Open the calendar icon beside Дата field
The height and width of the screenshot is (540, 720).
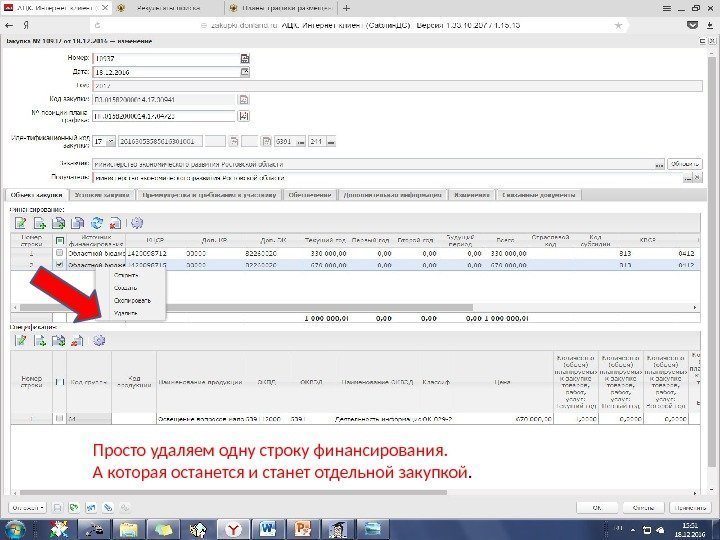245,72
